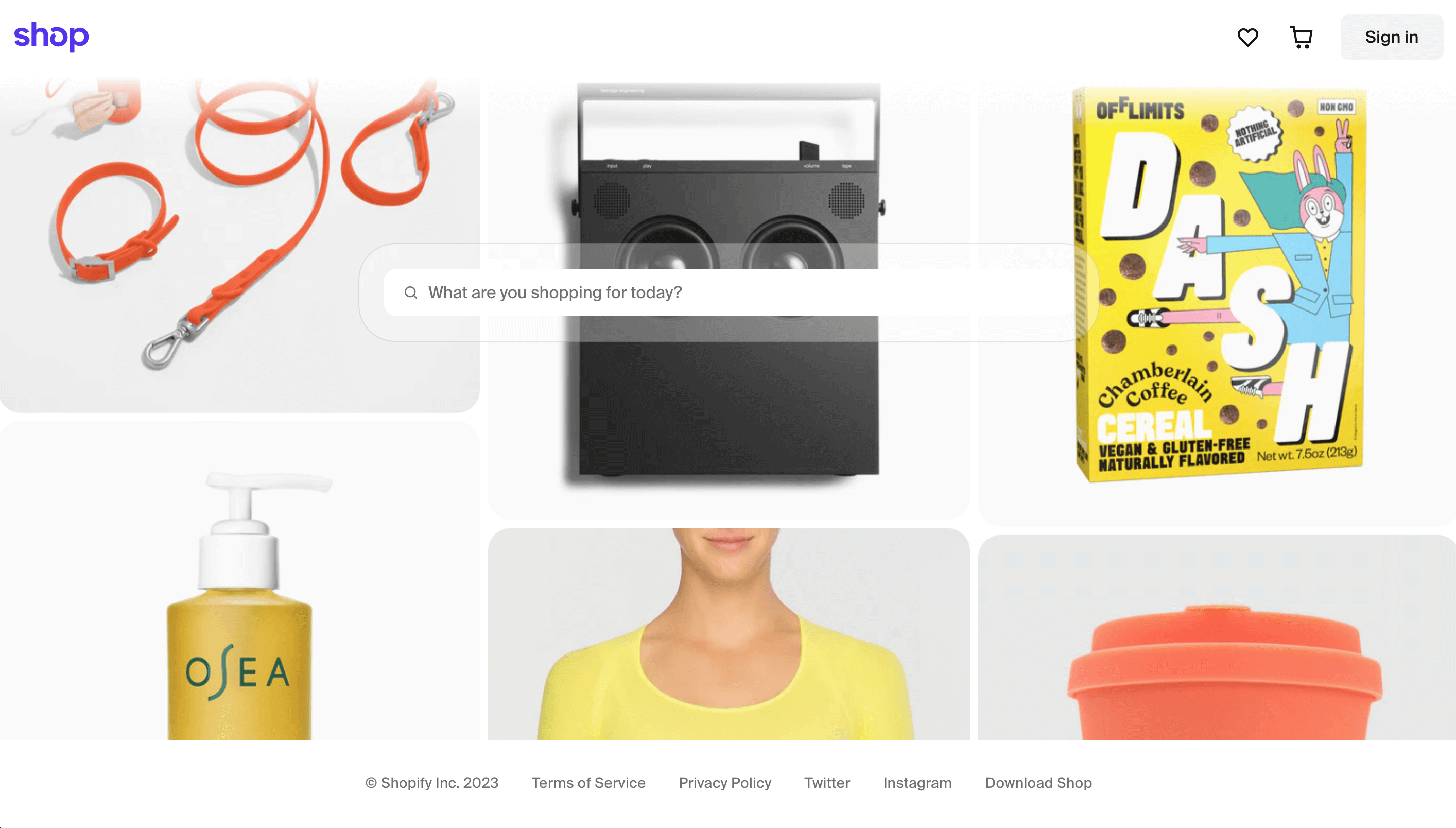1456x828 pixels.
Task: View the orange dog leash product image
Action: [239, 244]
